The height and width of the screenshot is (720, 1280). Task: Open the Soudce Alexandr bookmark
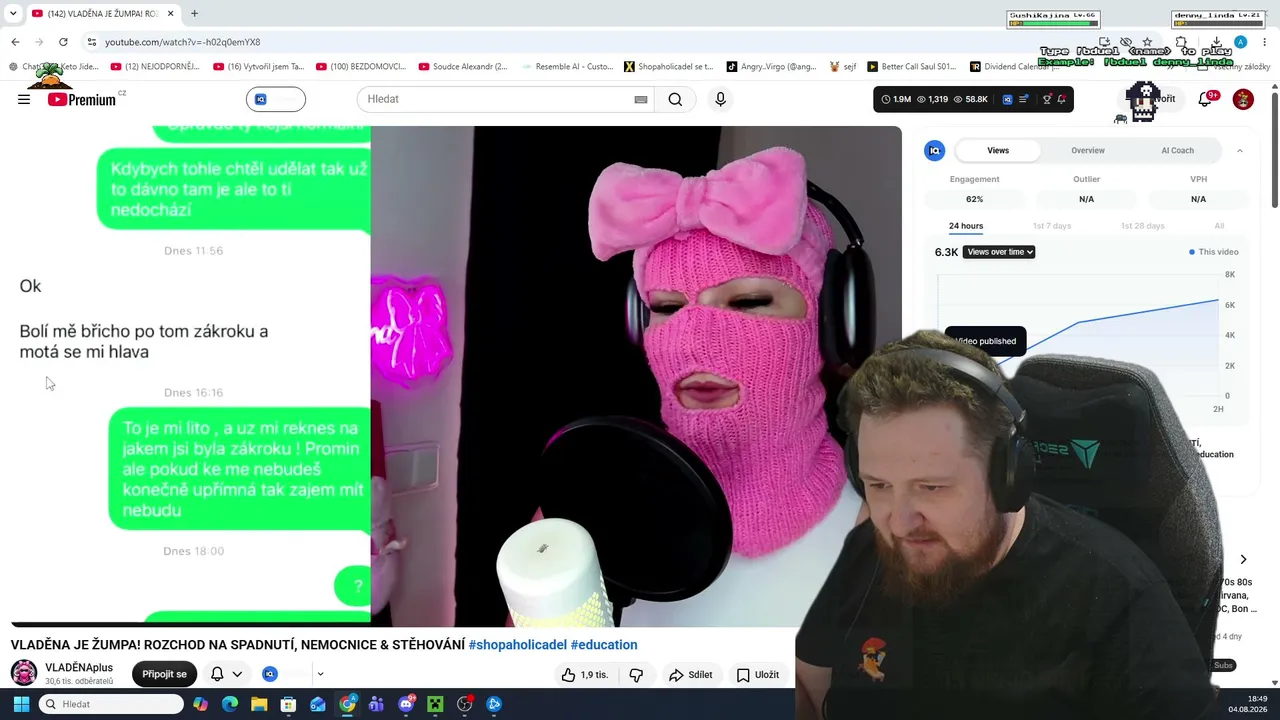point(463,67)
